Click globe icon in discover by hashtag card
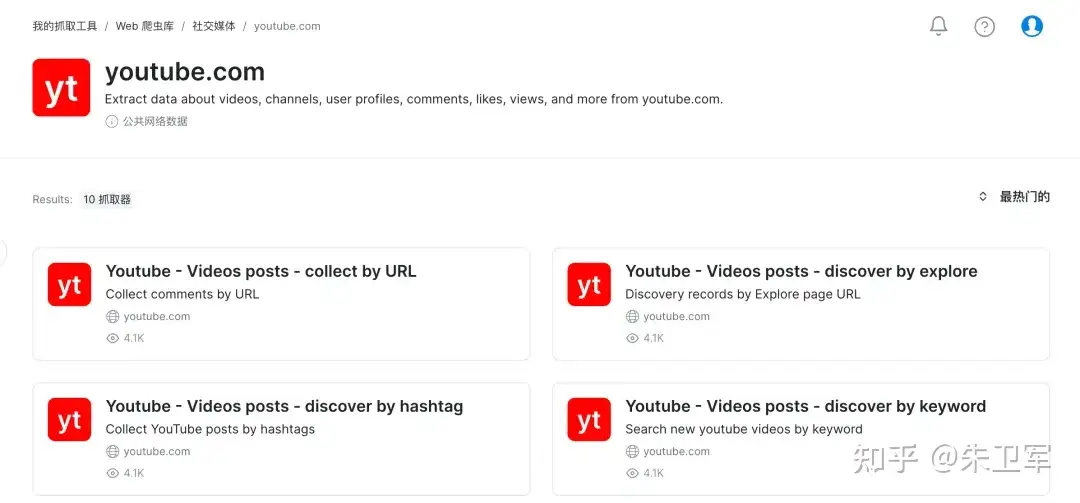 pyautogui.click(x=113, y=451)
